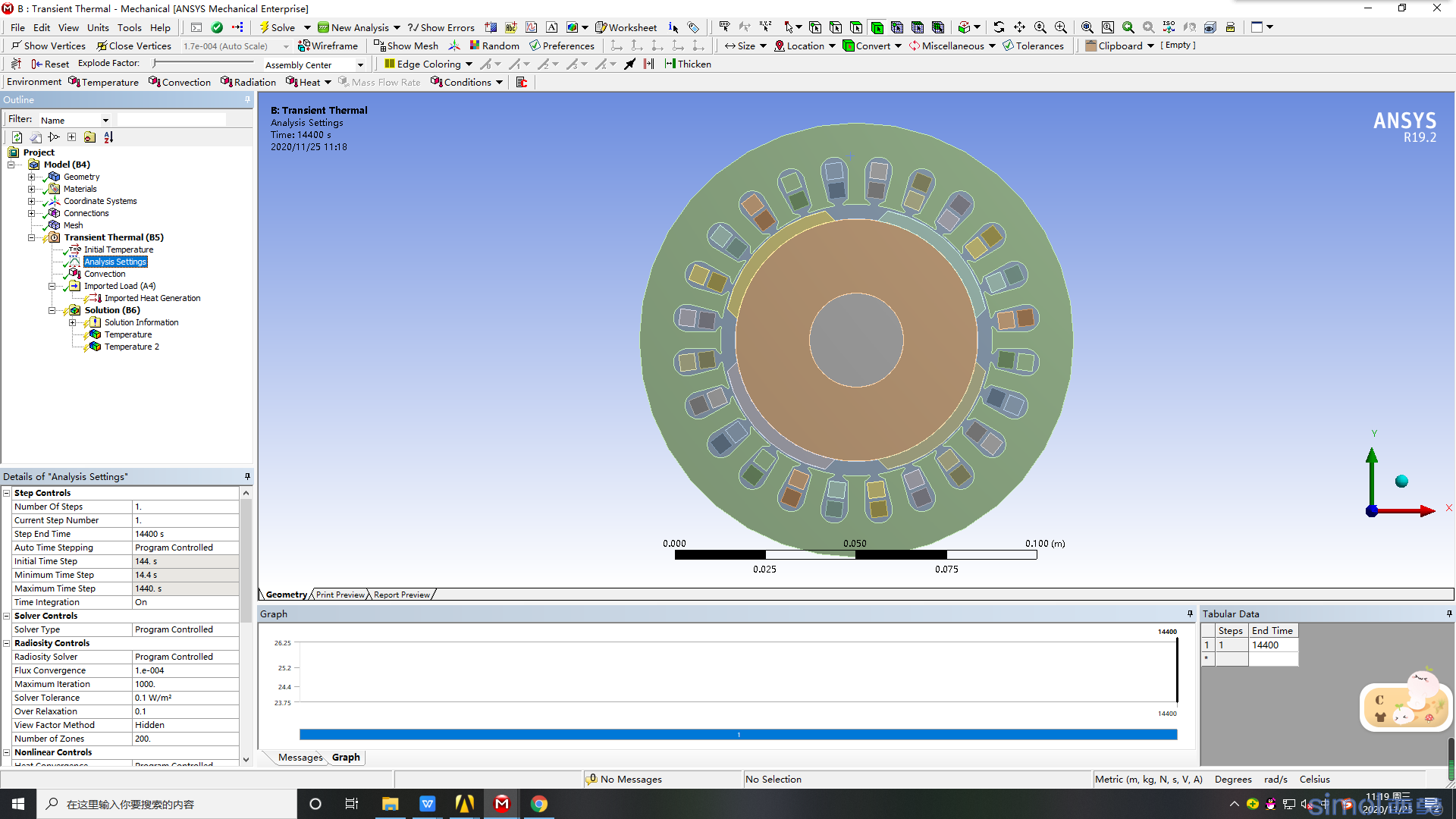Click the blue step timeline bar
Viewport: 1456px width, 819px height.
[738, 734]
